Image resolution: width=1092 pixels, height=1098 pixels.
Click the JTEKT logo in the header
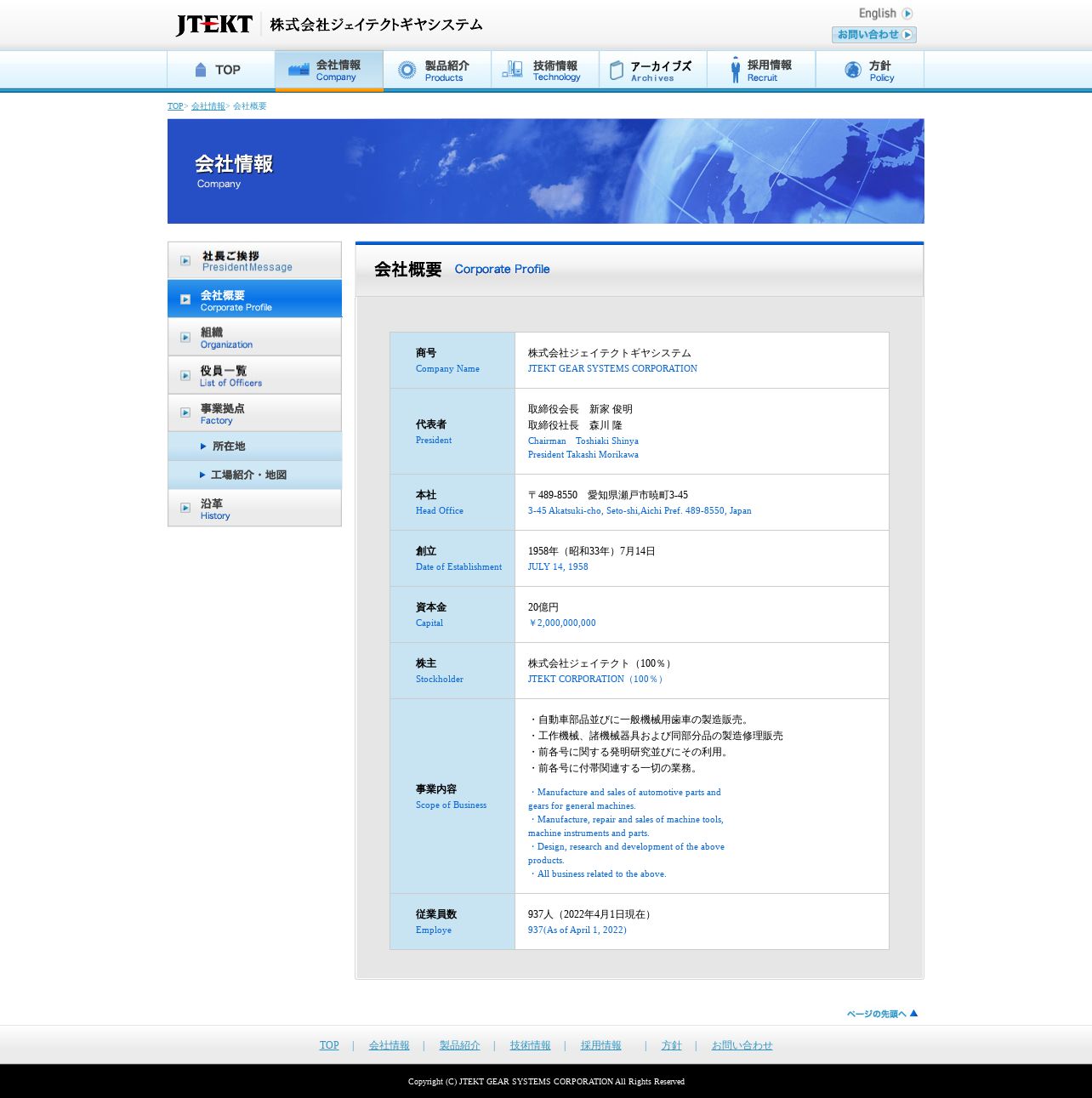(214, 25)
